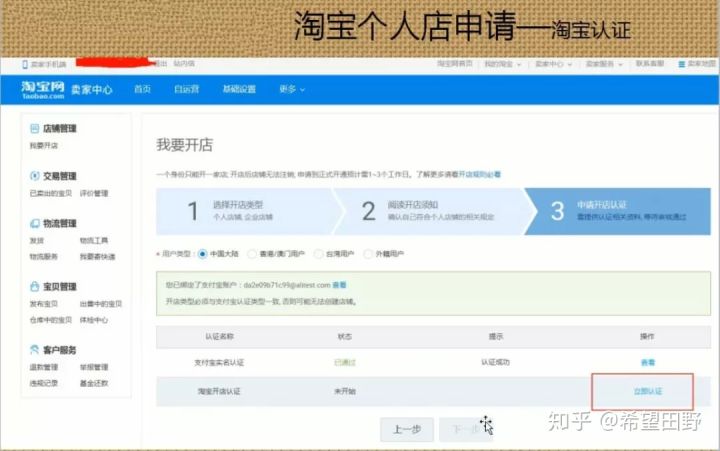This screenshot has height=451, width=720.
Task: Open the 首页 tab in navbar
Action: 142,89
